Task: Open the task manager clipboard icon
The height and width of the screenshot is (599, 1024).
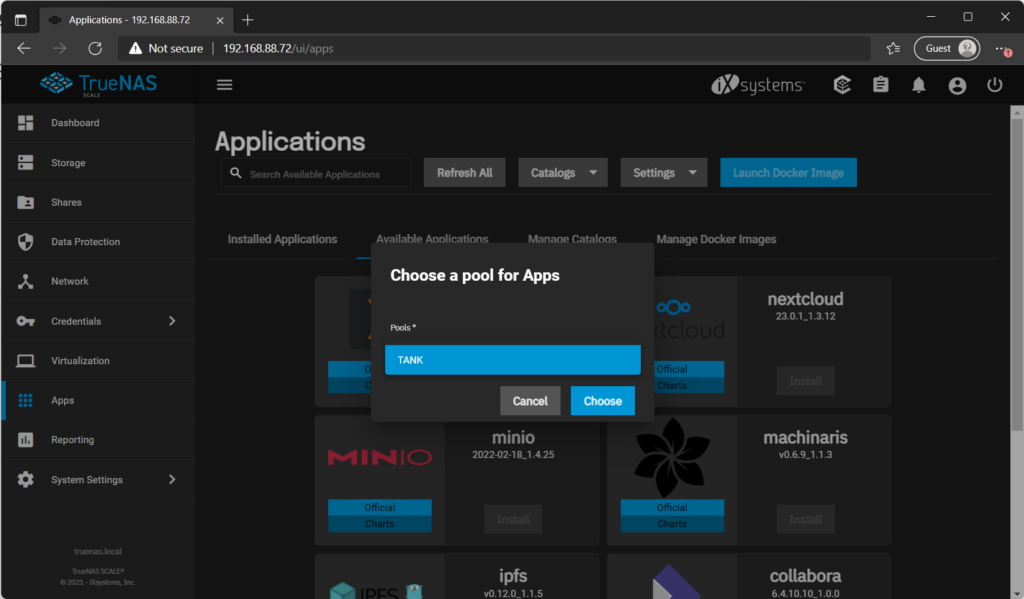Action: coord(881,85)
